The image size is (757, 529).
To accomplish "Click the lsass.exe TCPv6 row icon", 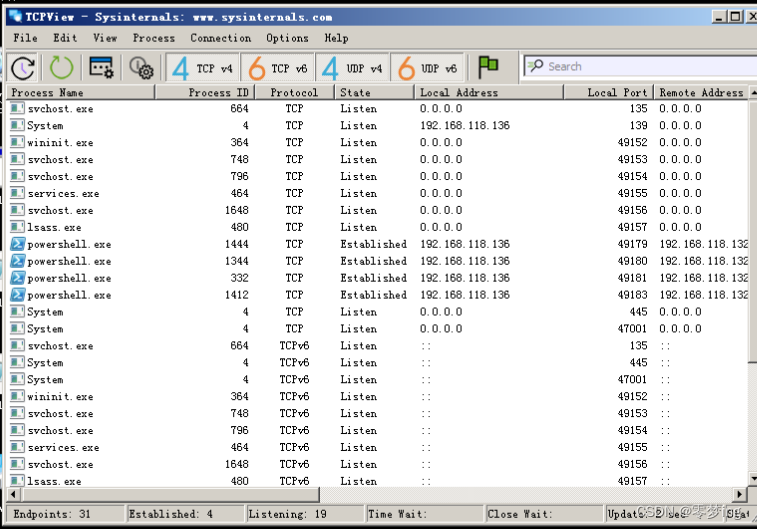I will 17,481.
